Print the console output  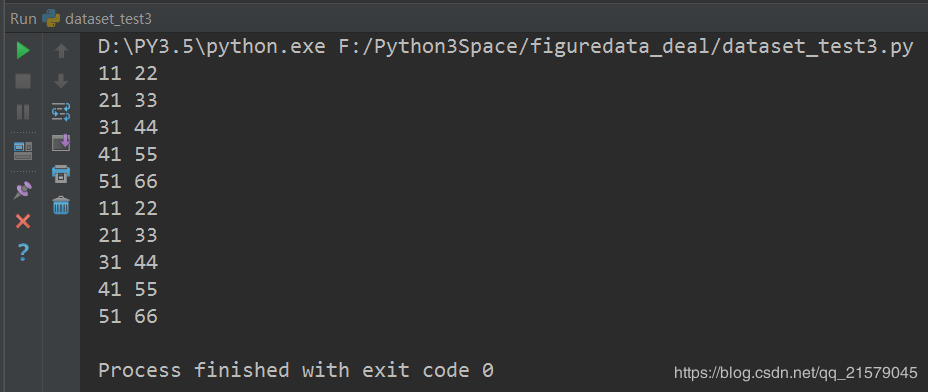click(61, 173)
